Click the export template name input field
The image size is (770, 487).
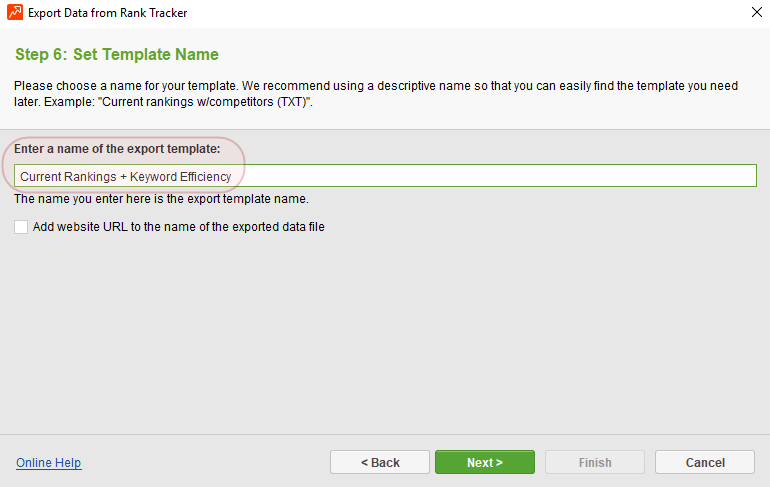pyautogui.click(x=385, y=176)
